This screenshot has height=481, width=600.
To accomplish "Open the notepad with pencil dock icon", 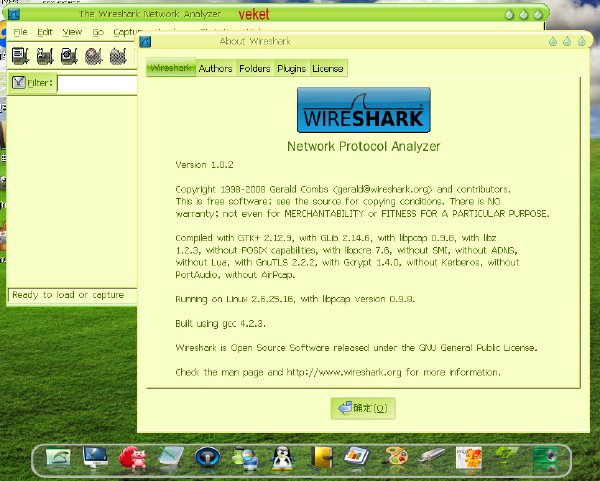I will 171,456.
